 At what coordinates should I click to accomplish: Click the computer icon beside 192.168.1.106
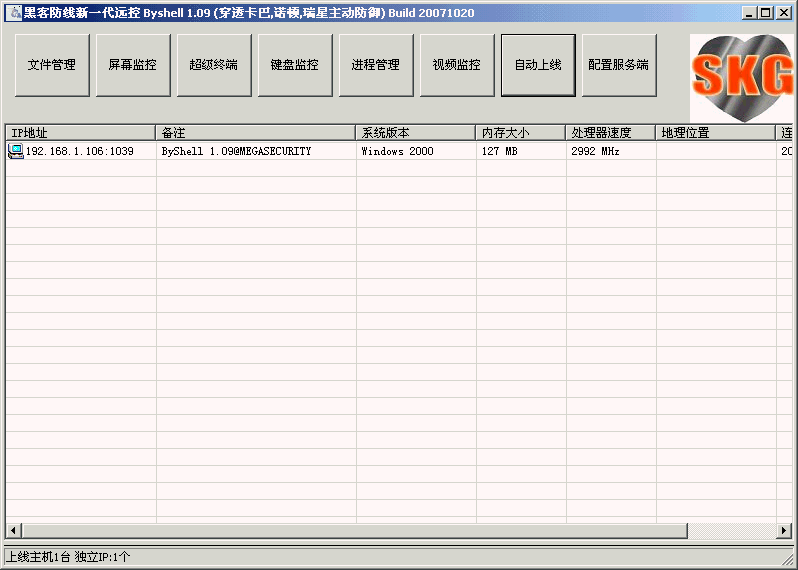pyautogui.click(x=15, y=151)
